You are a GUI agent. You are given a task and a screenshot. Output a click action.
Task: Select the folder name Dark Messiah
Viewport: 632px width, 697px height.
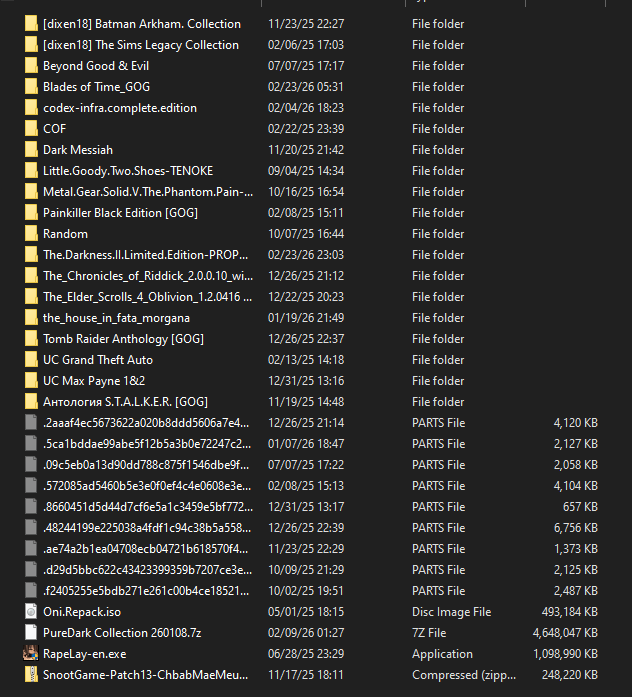[78, 150]
